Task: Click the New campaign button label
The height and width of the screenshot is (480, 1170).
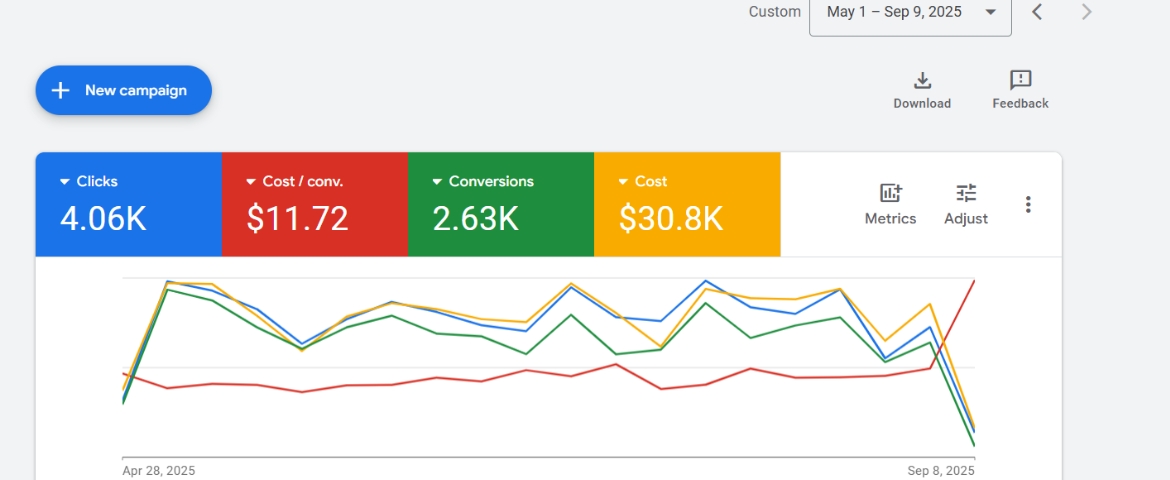Action: pyautogui.click(x=136, y=91)
